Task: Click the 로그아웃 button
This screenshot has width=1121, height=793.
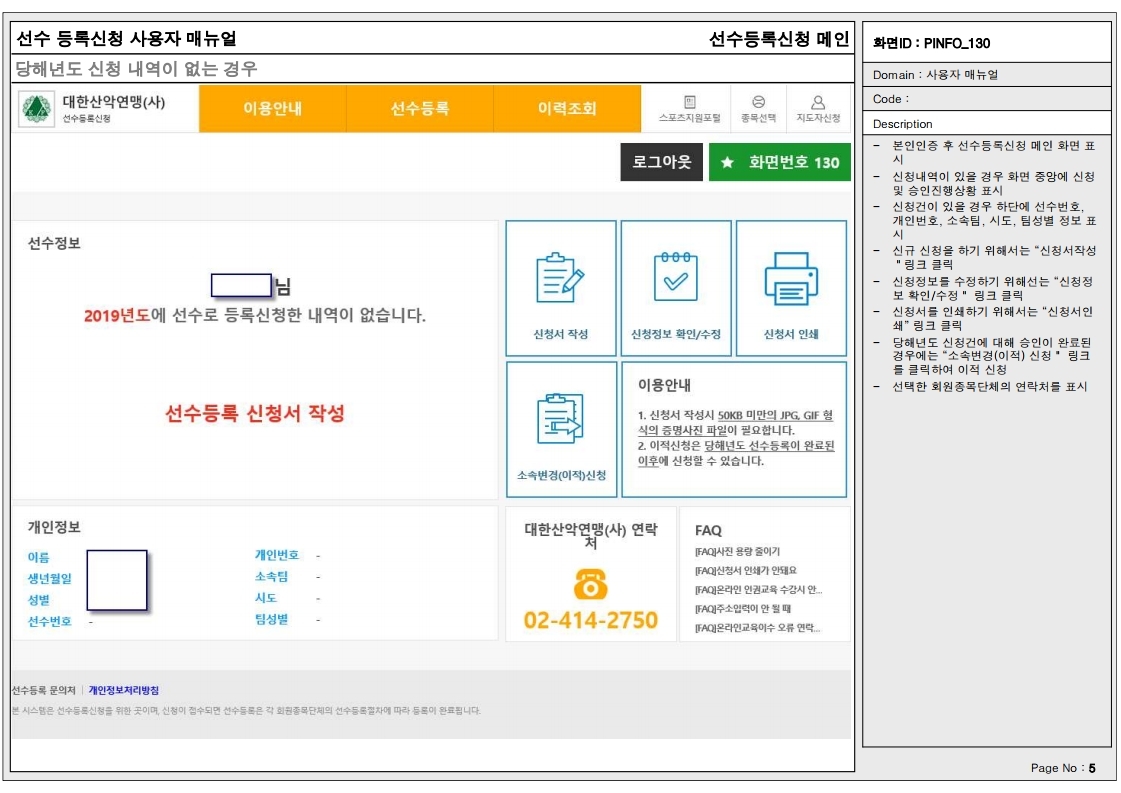Action: point(661,162)
